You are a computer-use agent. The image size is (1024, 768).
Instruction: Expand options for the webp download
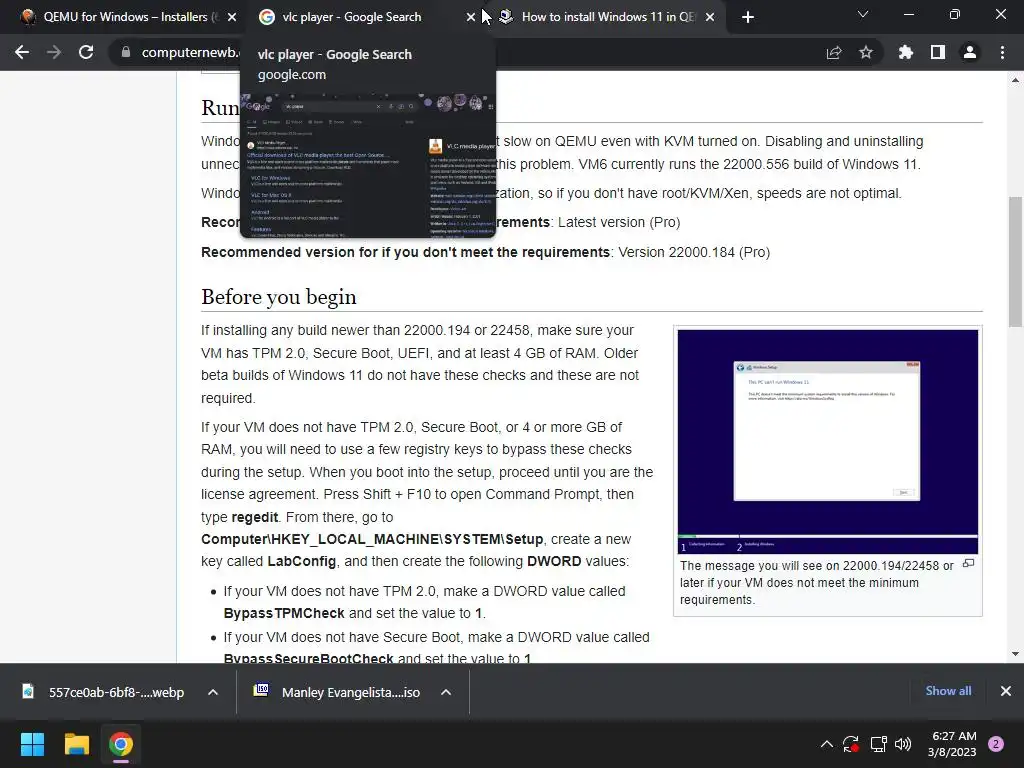pos(213,692)
